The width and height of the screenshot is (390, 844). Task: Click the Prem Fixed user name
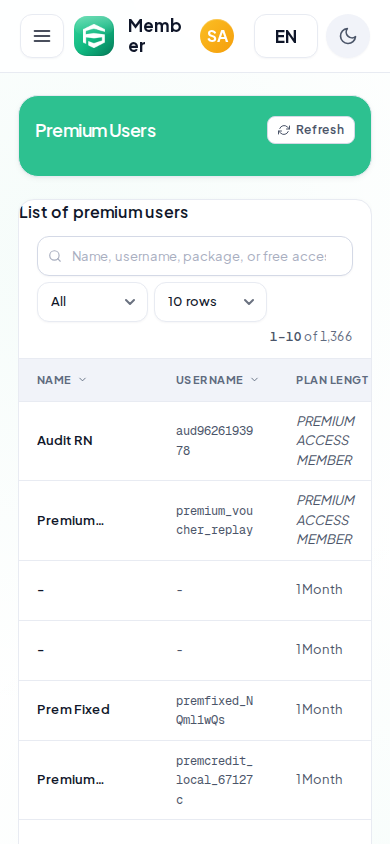coord(73,709)
